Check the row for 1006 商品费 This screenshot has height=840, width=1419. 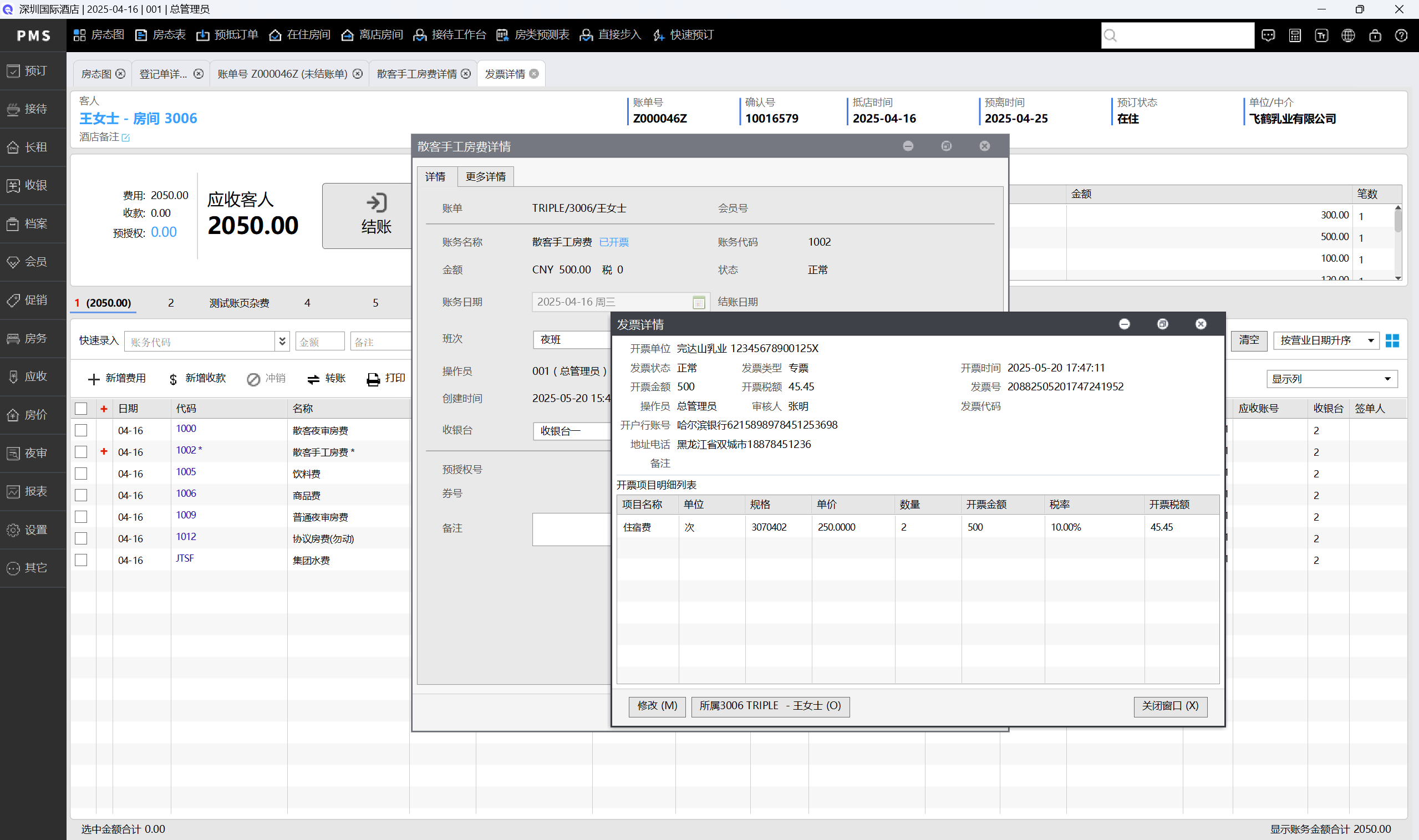point(81,495)
